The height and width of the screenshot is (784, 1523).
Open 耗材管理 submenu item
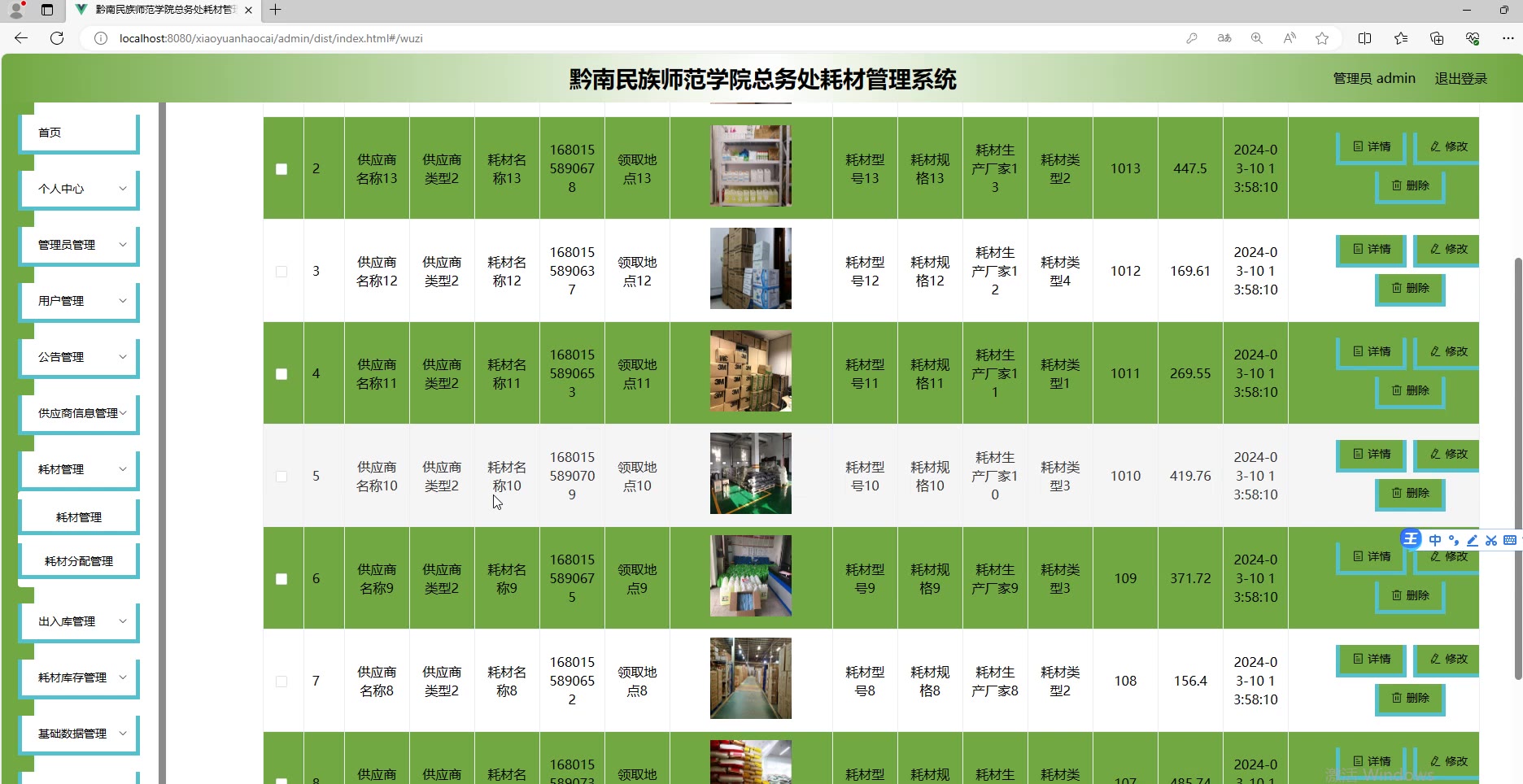point(79,517)
